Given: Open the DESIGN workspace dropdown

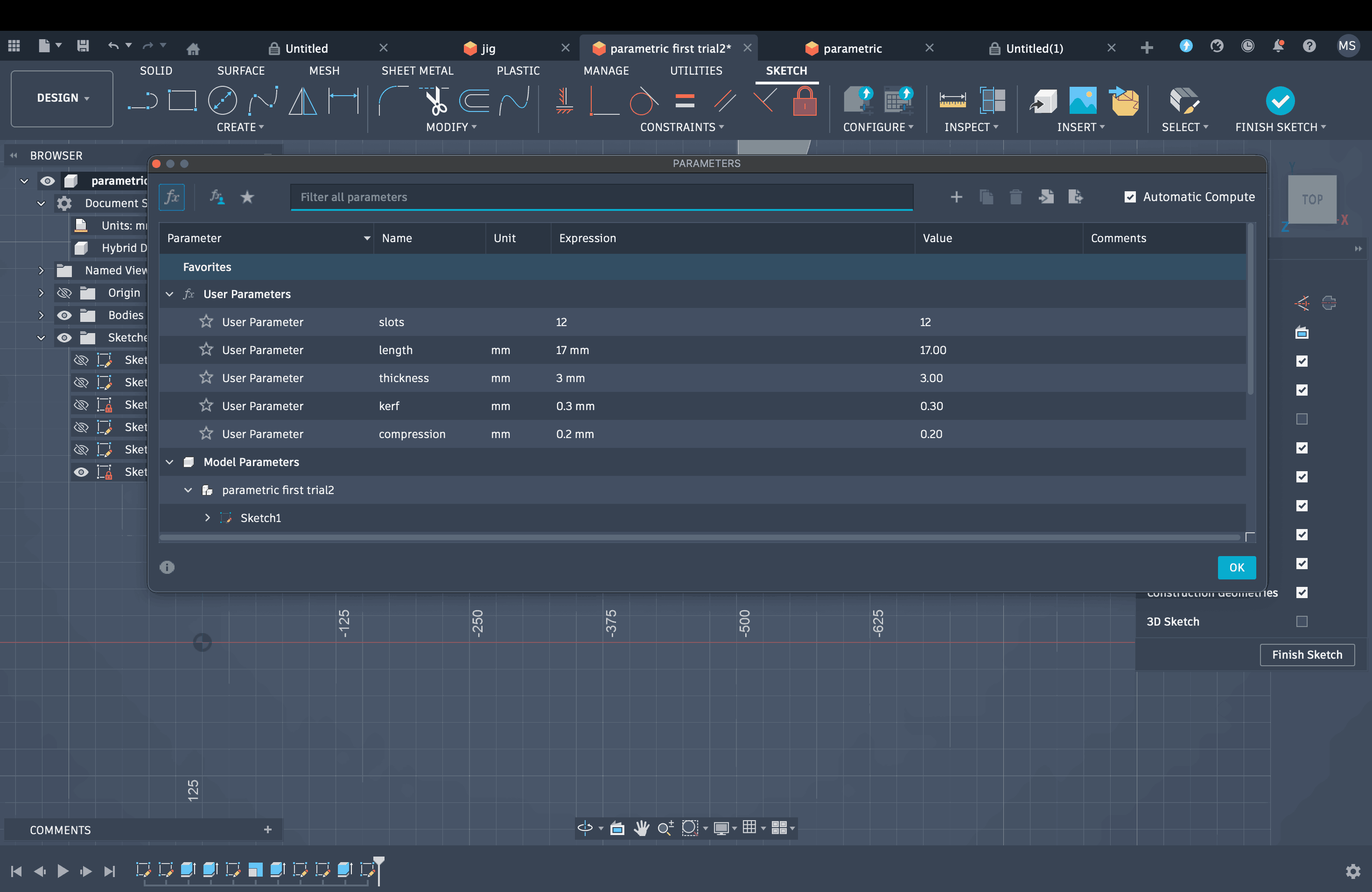Looking at the screenshot, I should coord(62,98).
